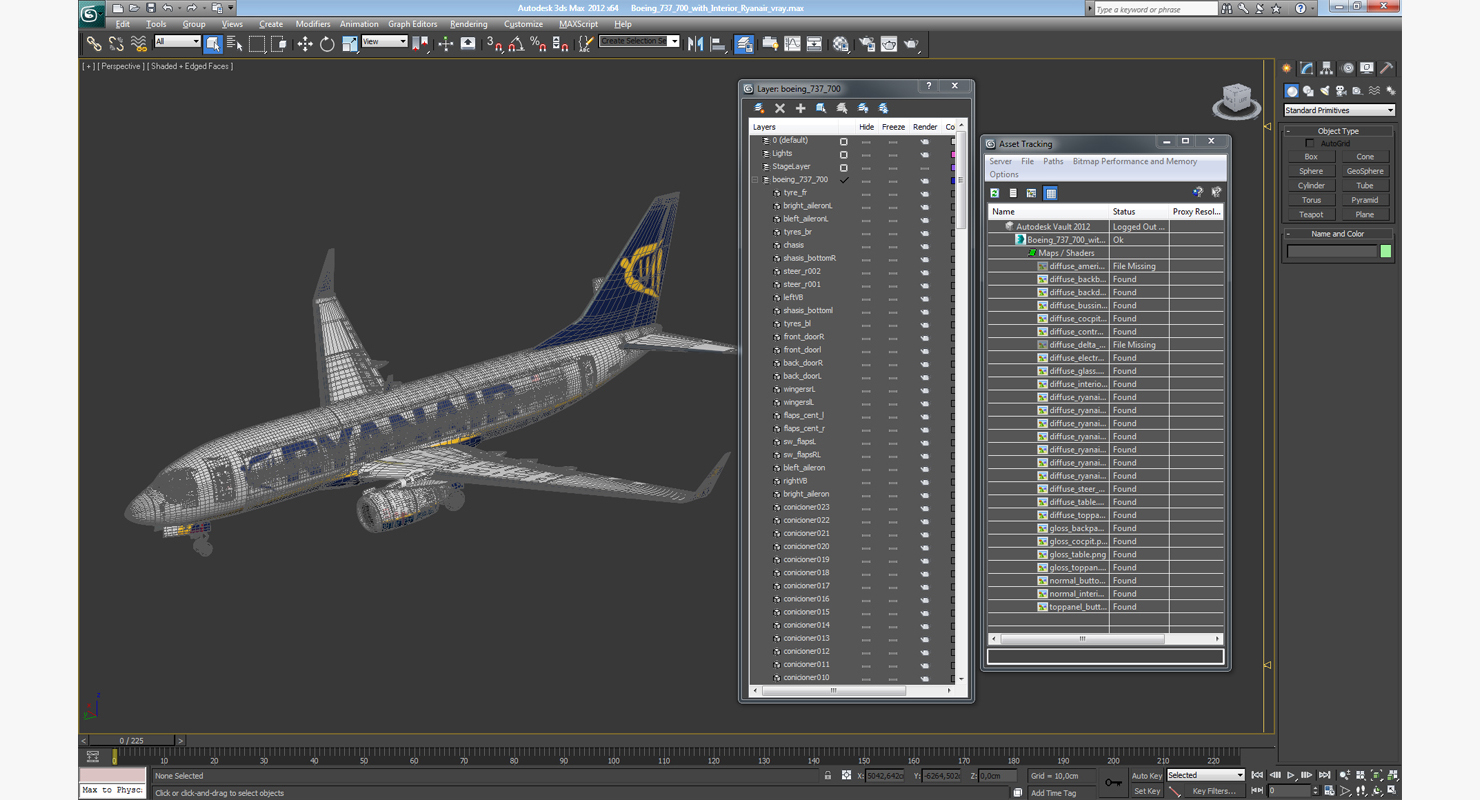Open the Render Setup dialog
The height and width of the screenshot is (800, 1480).
(x=866, y=44)
